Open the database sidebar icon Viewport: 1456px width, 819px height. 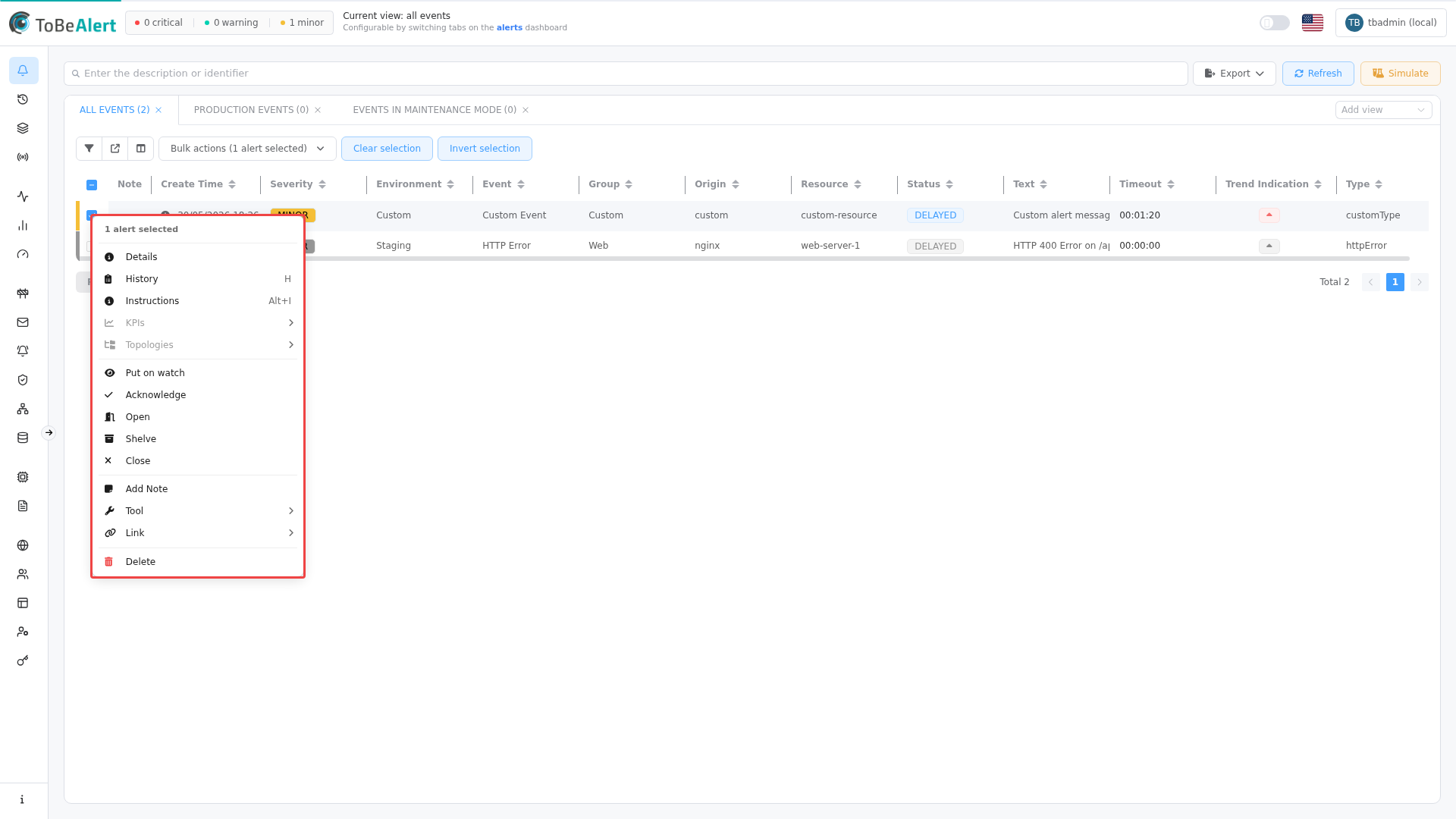23,438
